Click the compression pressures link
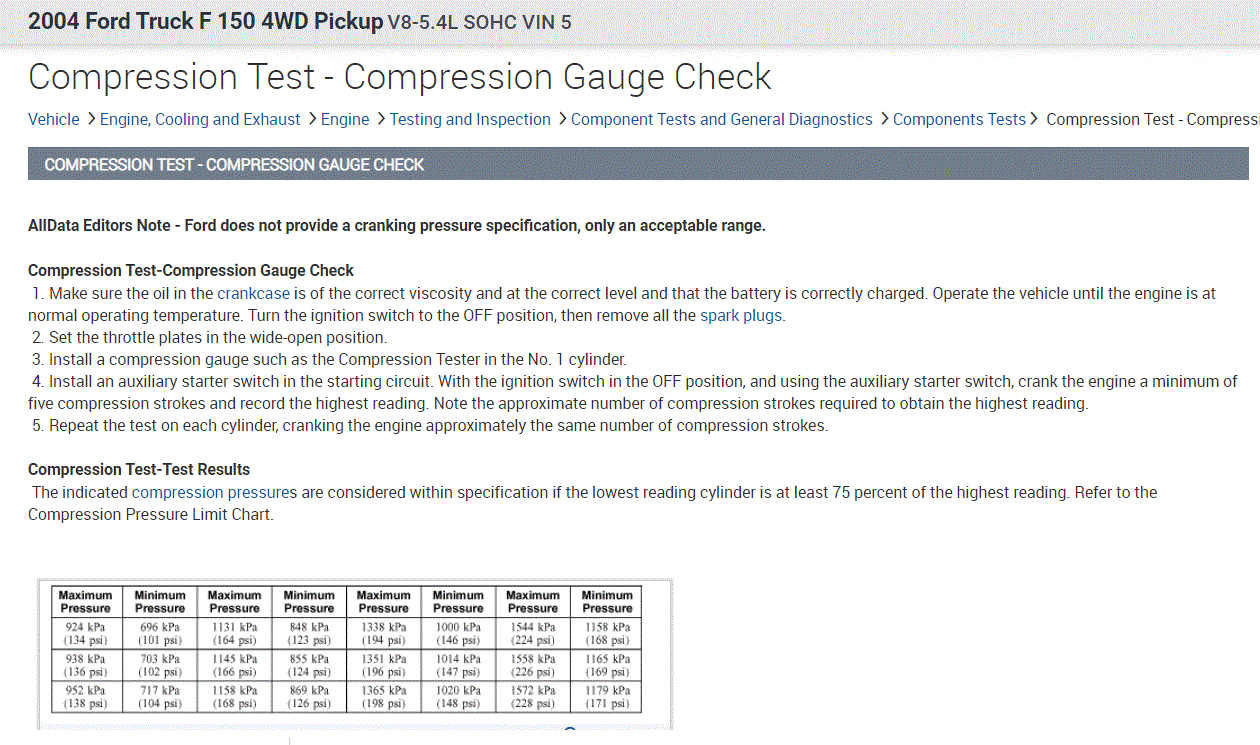This screenshot has width=1260, height=745. [x=214, y=492]
